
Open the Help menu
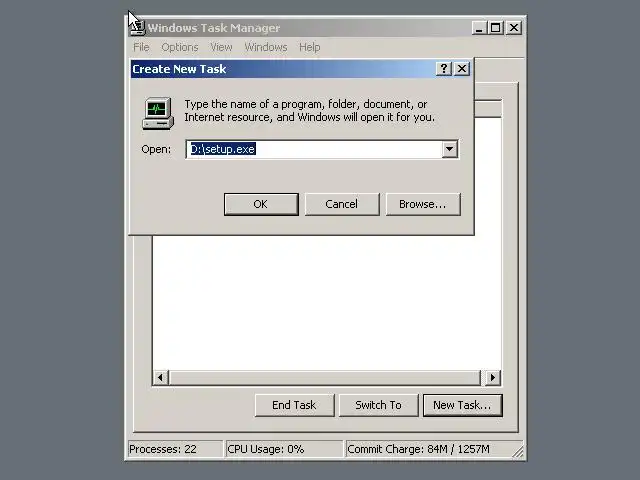(309, 47)
